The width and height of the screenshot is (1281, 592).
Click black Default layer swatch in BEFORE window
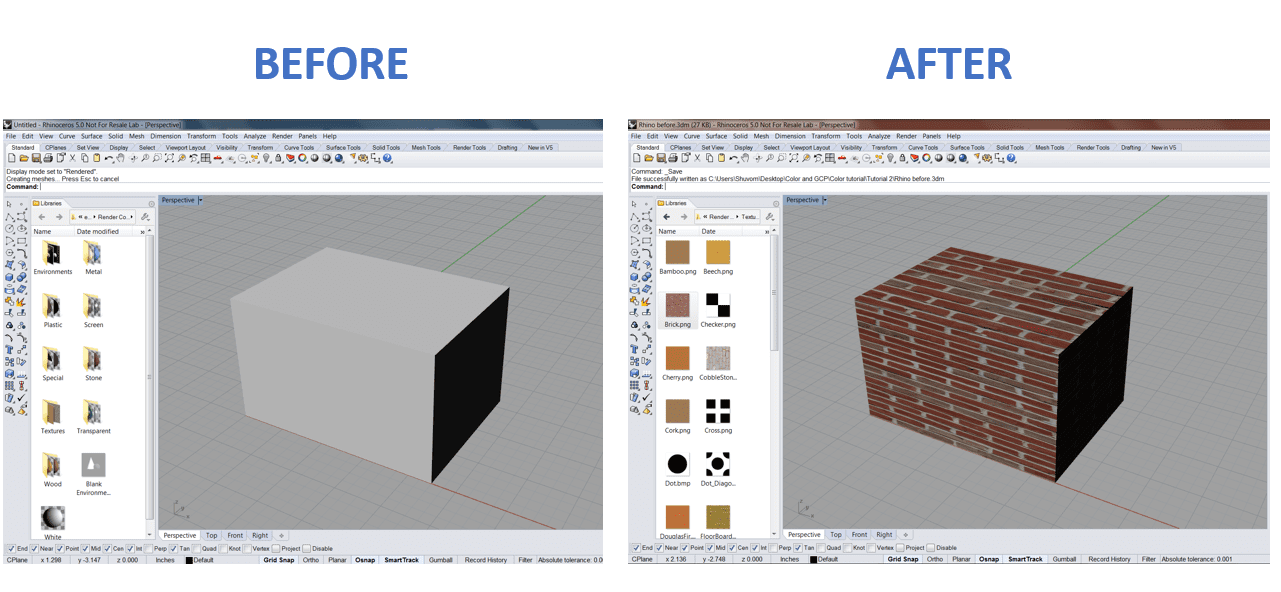pos(188,560)
